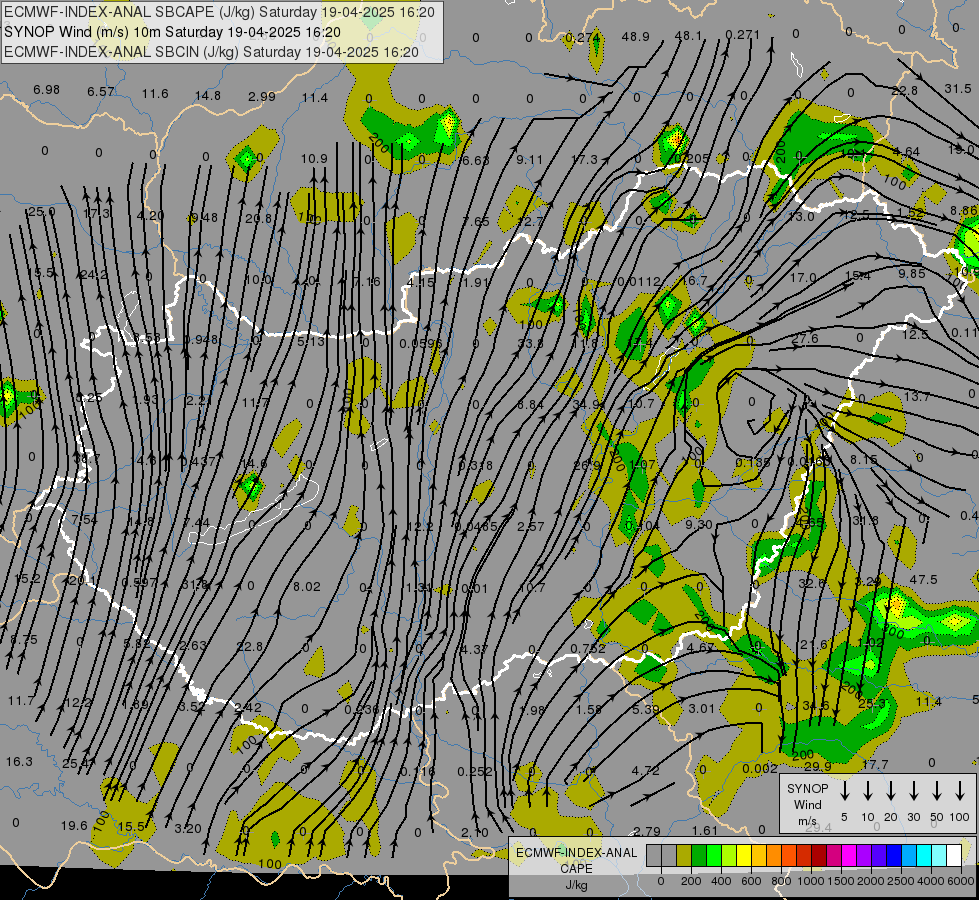Pick the bright magenta swatch in the CAPE legend
The height and width of the screenshot is (900, 979).
click(x=849, y=855)
